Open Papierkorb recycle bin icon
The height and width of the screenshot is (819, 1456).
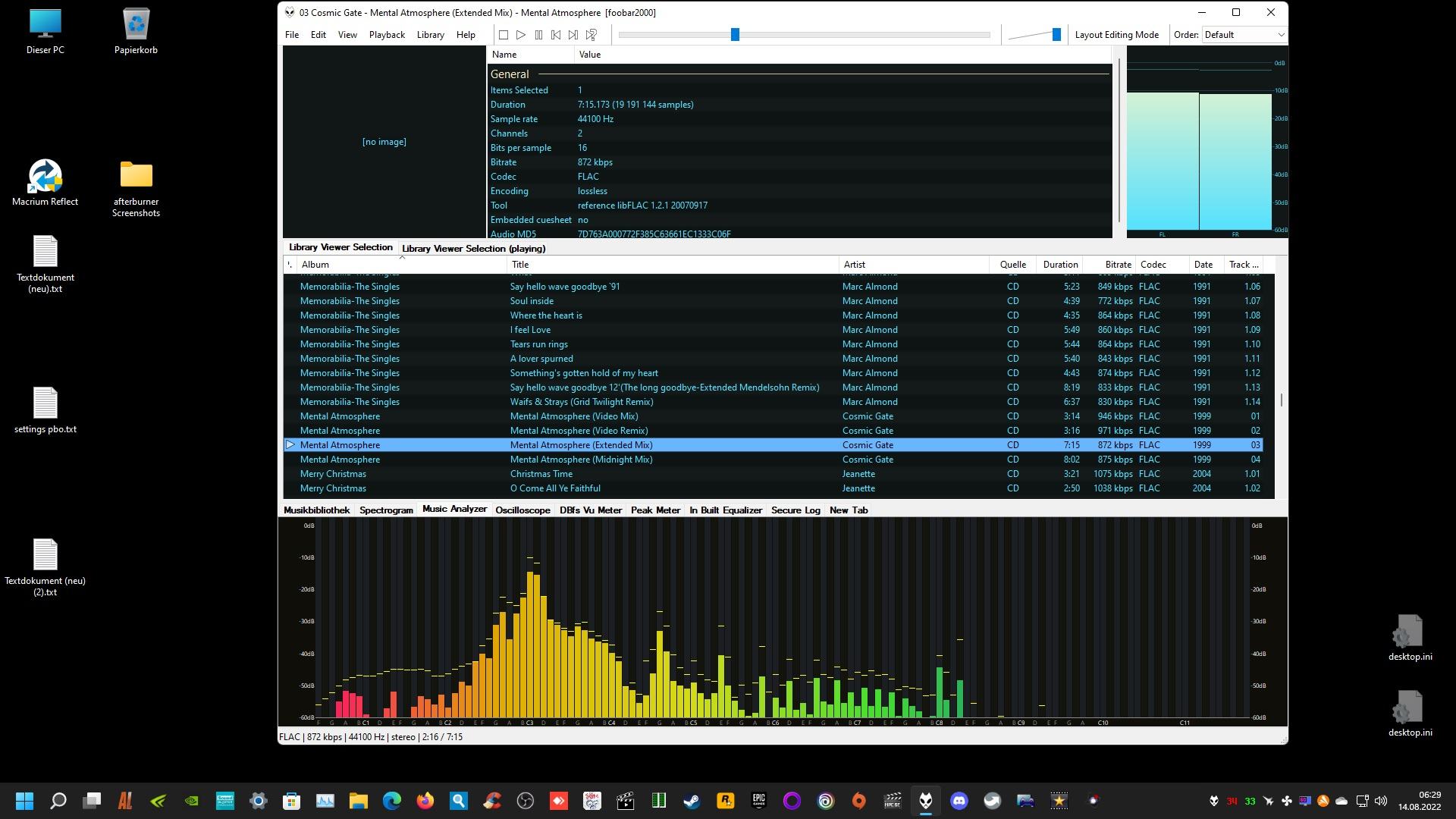136,32
